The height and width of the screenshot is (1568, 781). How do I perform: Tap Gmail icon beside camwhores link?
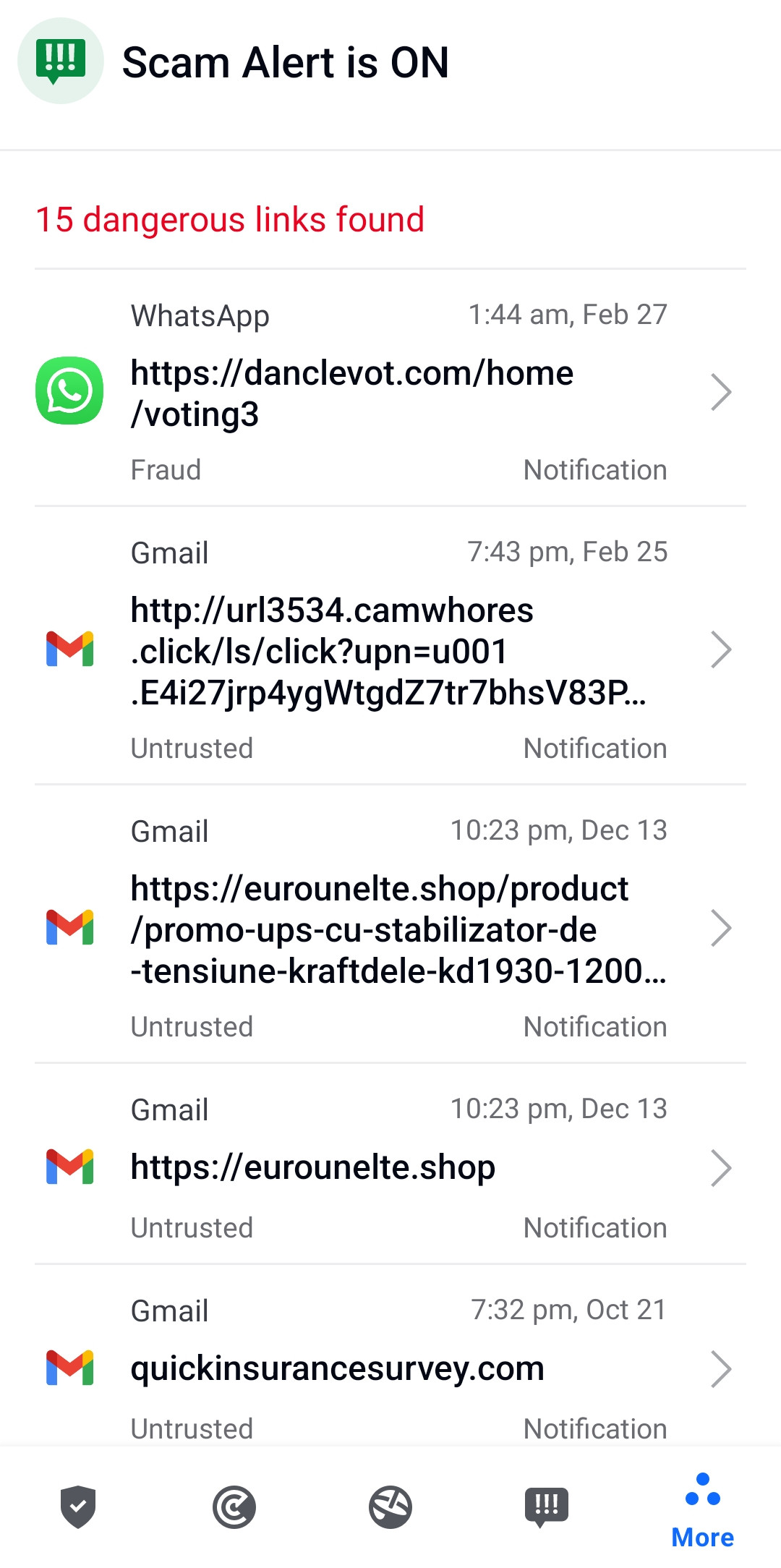tap(69, 649)
